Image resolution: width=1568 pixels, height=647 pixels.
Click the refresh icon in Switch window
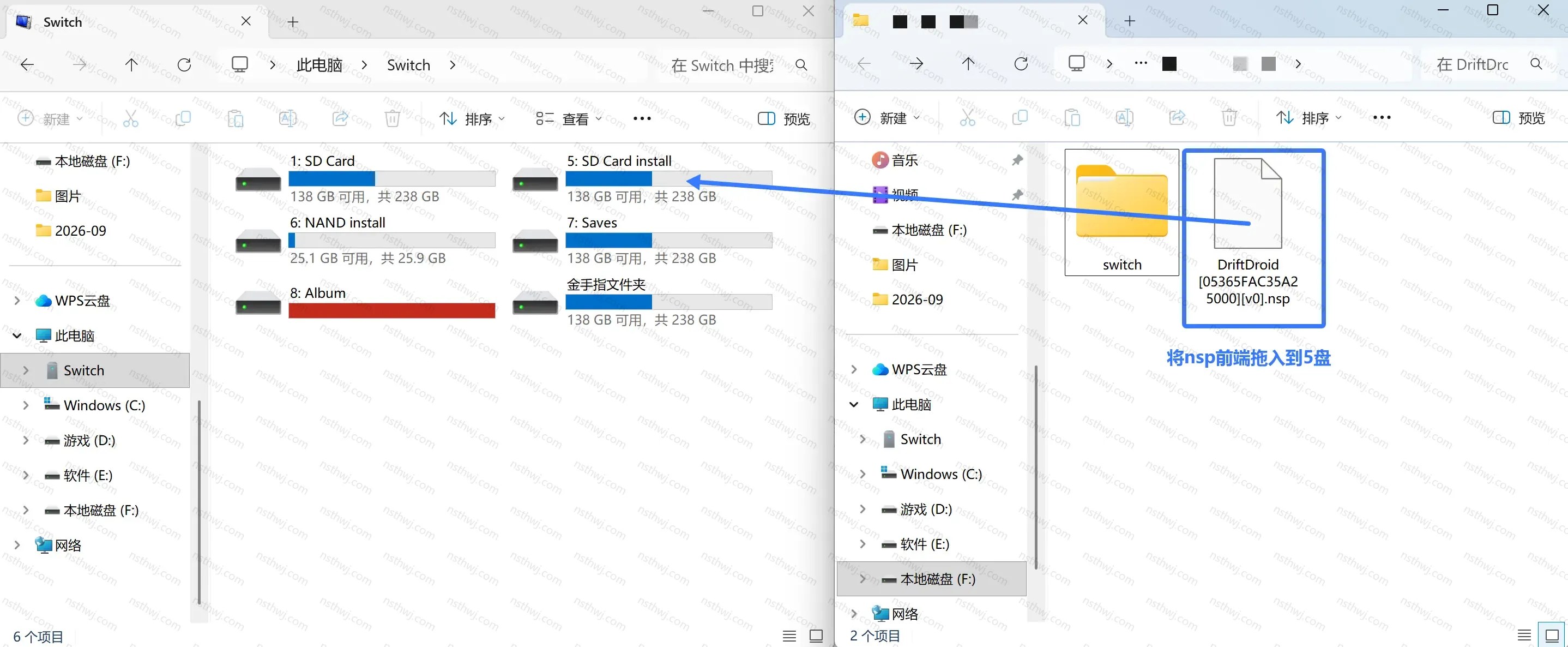(x=184, y=64)
